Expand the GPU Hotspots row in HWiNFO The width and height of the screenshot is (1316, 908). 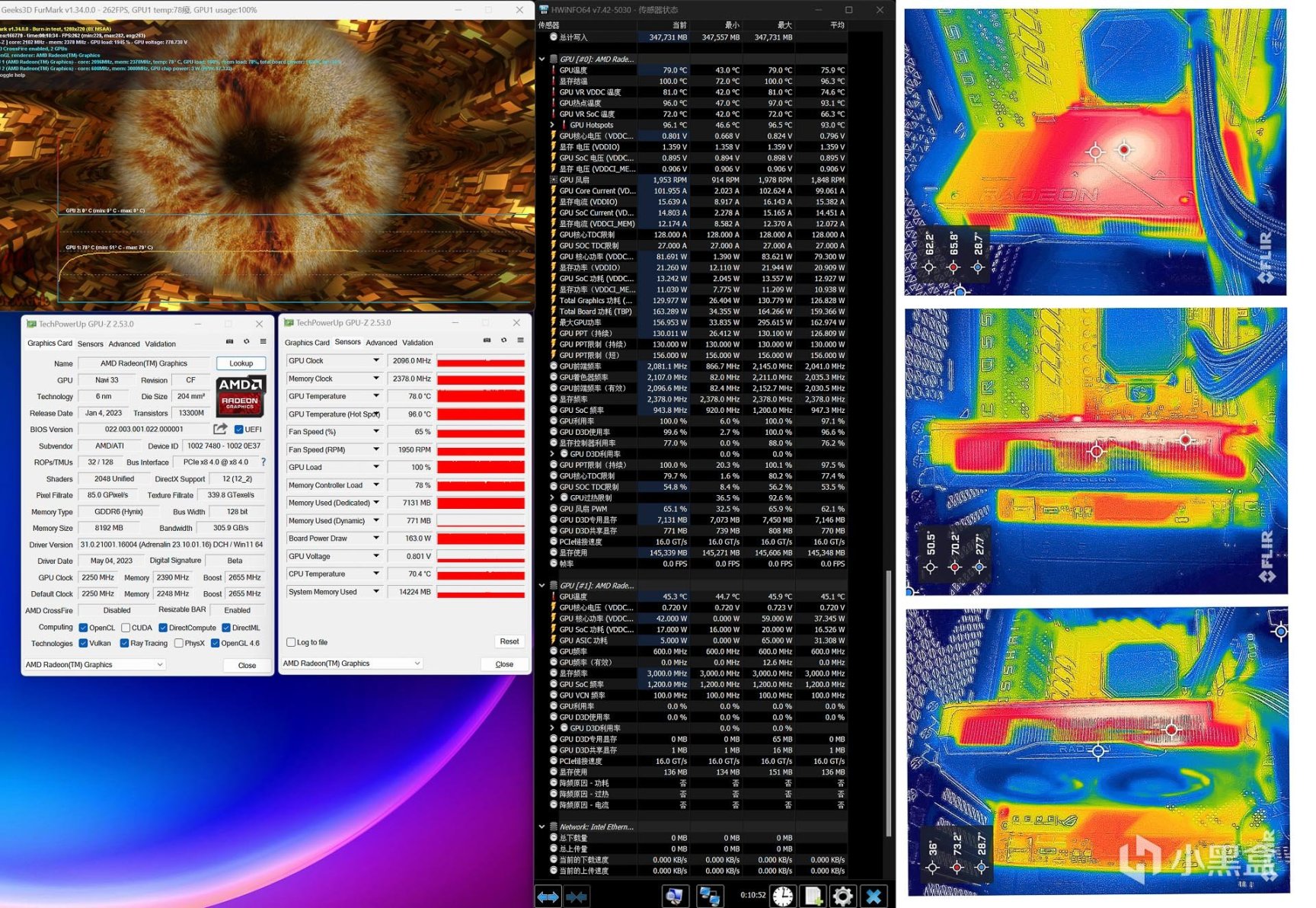[x=552, y=125]
